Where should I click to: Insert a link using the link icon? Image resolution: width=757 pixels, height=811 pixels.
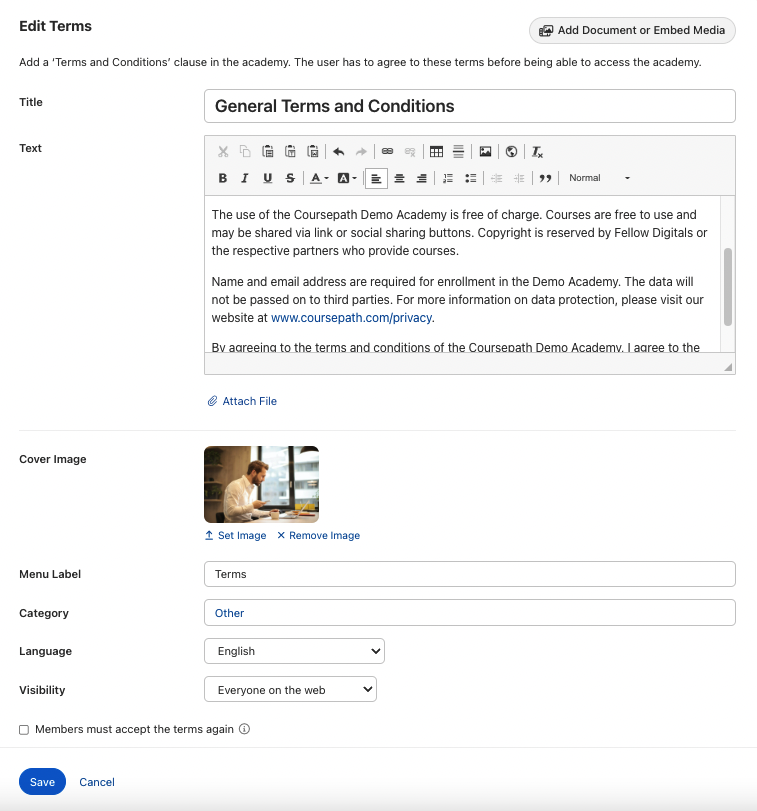[x=387, y=152]
